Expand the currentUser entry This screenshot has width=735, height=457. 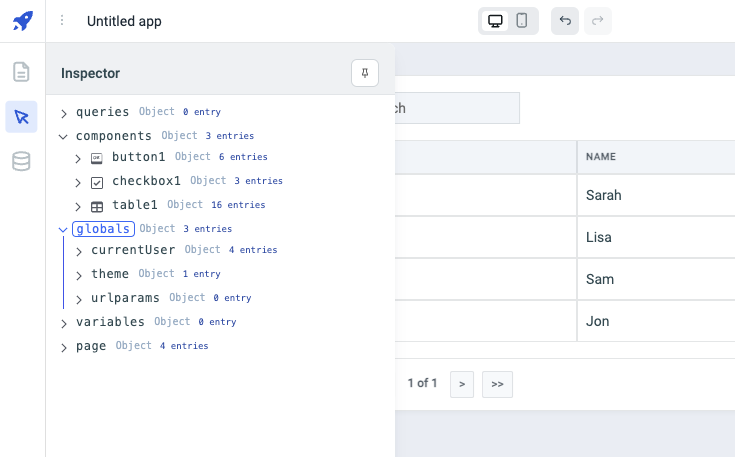pyautogui.click(x=79, y=251)
